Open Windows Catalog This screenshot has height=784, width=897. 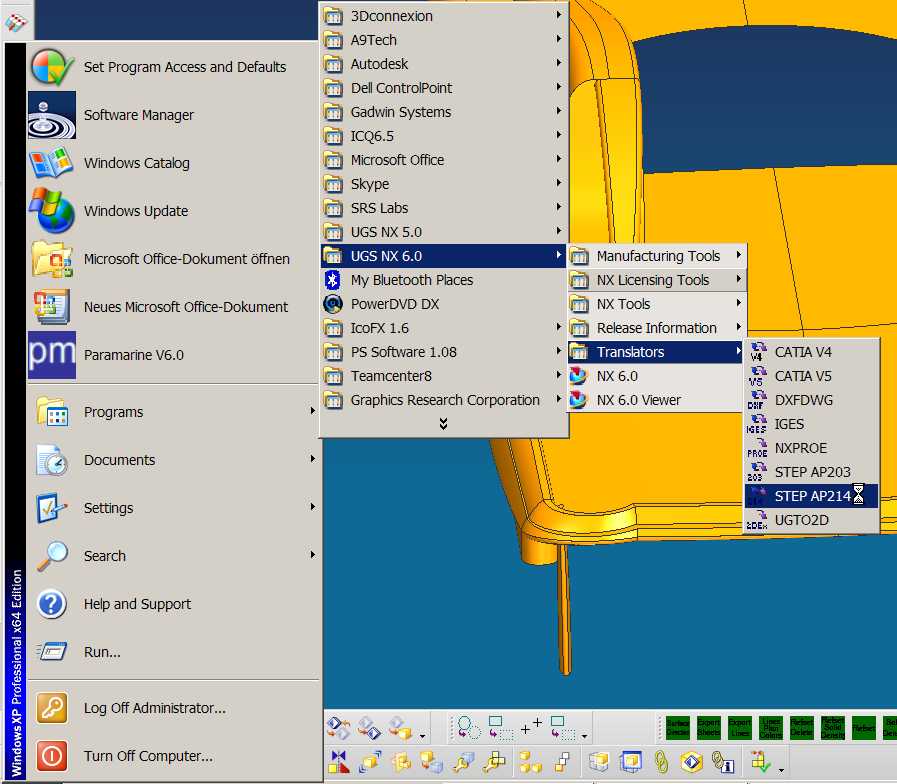(x=173, y=163)
